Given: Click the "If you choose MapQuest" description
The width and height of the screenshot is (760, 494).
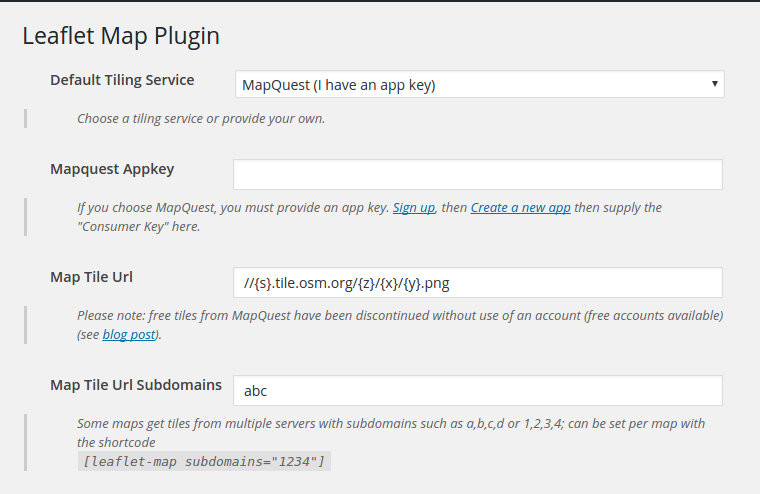Looking at the screenshot, I should coord(232,208).
